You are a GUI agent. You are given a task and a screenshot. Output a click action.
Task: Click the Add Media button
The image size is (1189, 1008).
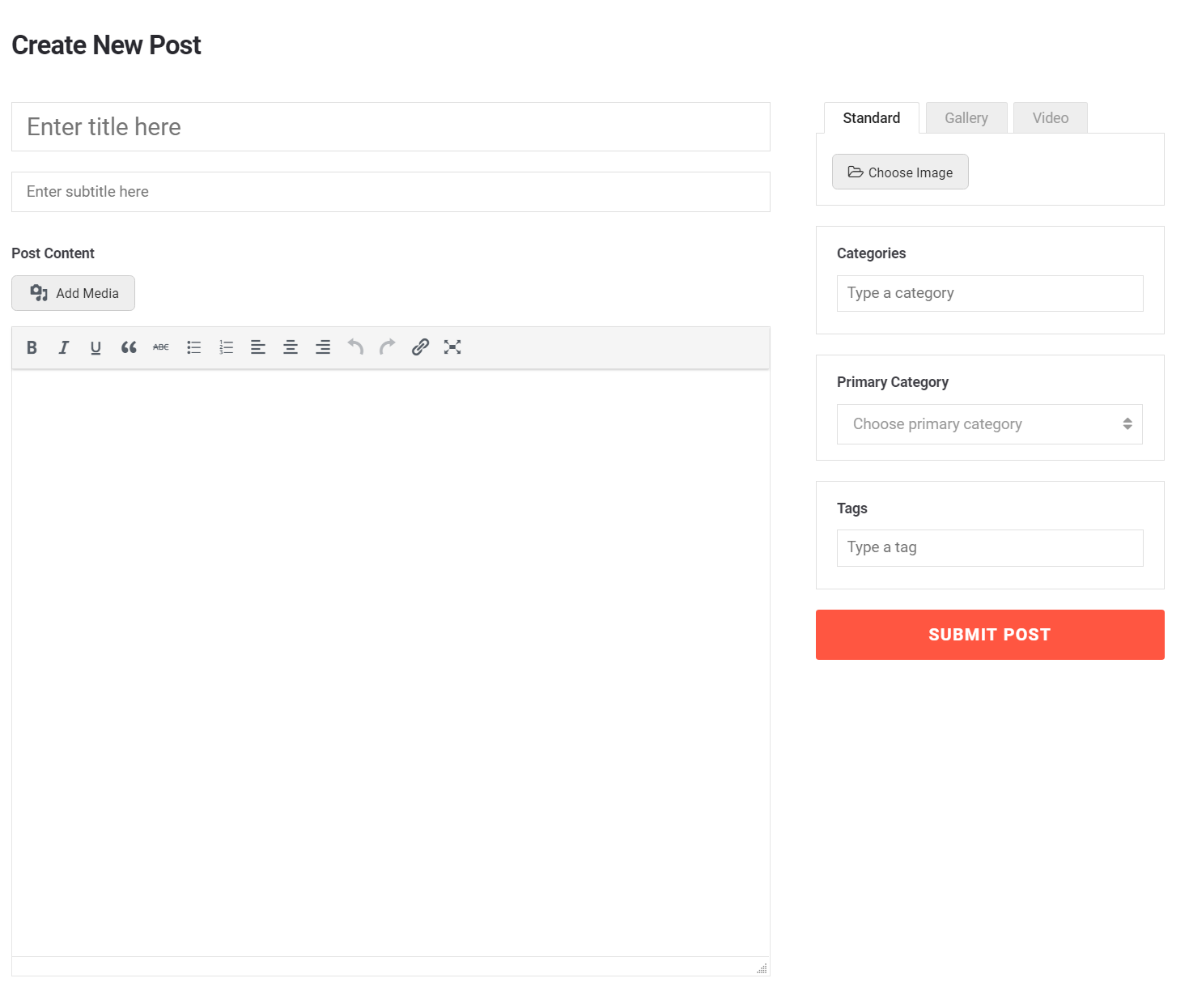74,293
